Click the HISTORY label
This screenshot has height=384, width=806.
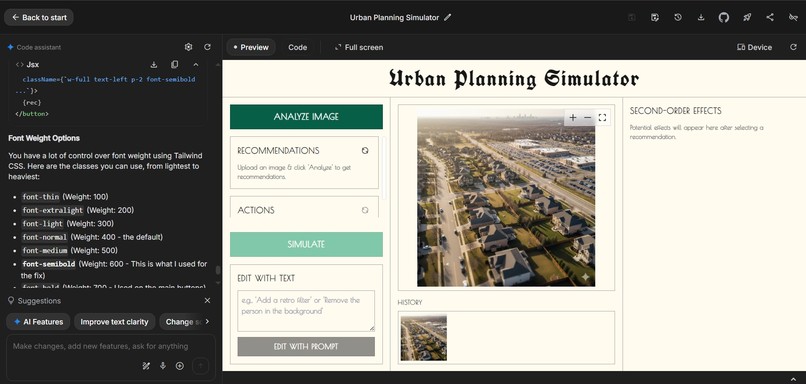(410, 302)
